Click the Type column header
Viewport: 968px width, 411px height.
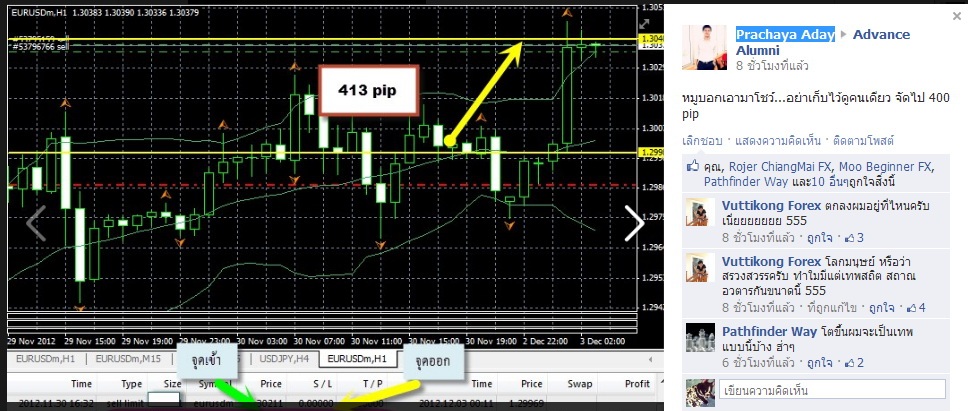(x=131, y=384)
